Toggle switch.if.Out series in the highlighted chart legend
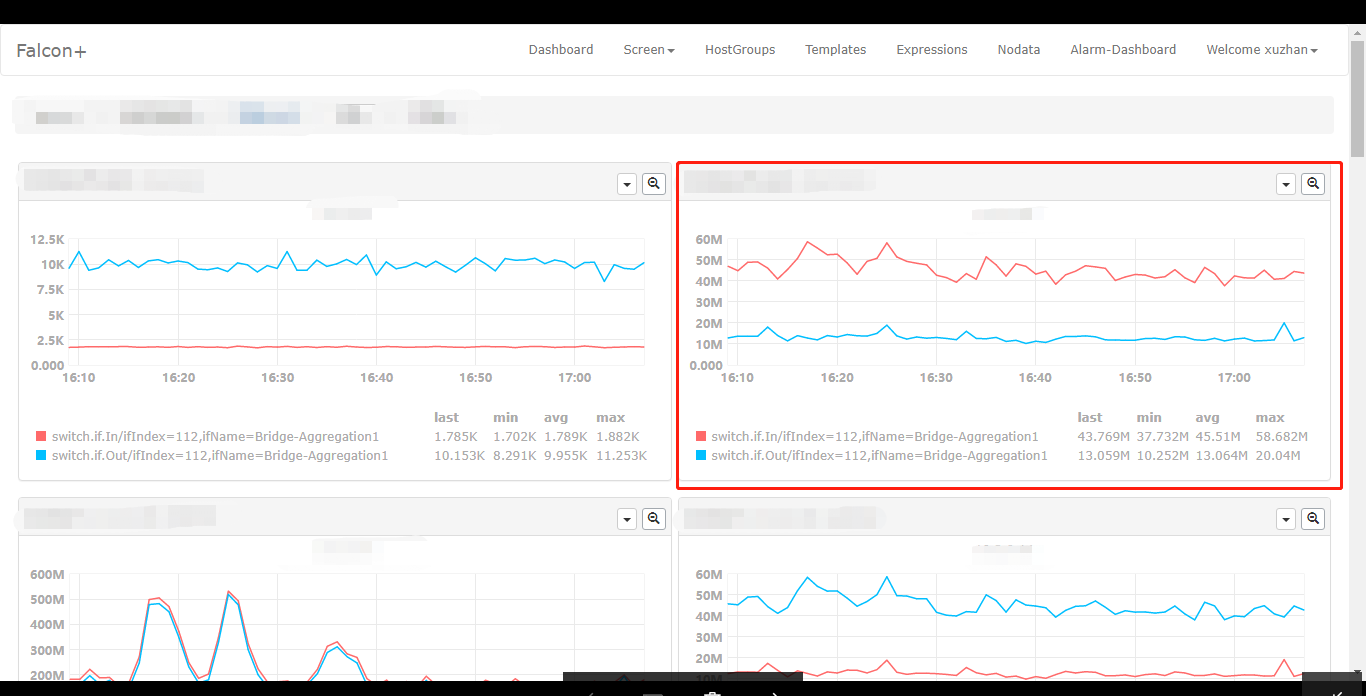 coord(879,455)
